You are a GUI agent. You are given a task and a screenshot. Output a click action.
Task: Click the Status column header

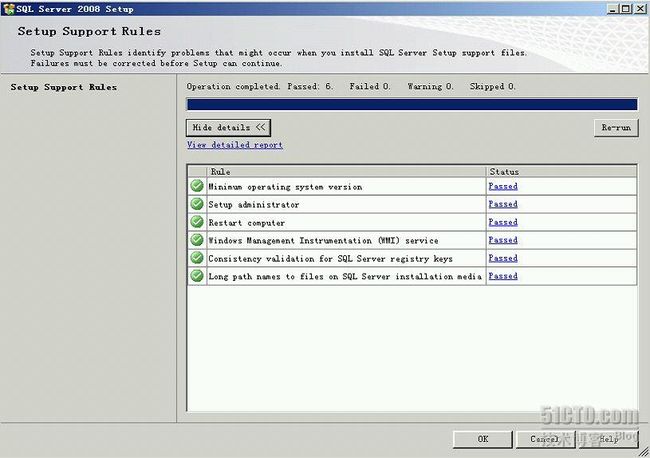561,172
